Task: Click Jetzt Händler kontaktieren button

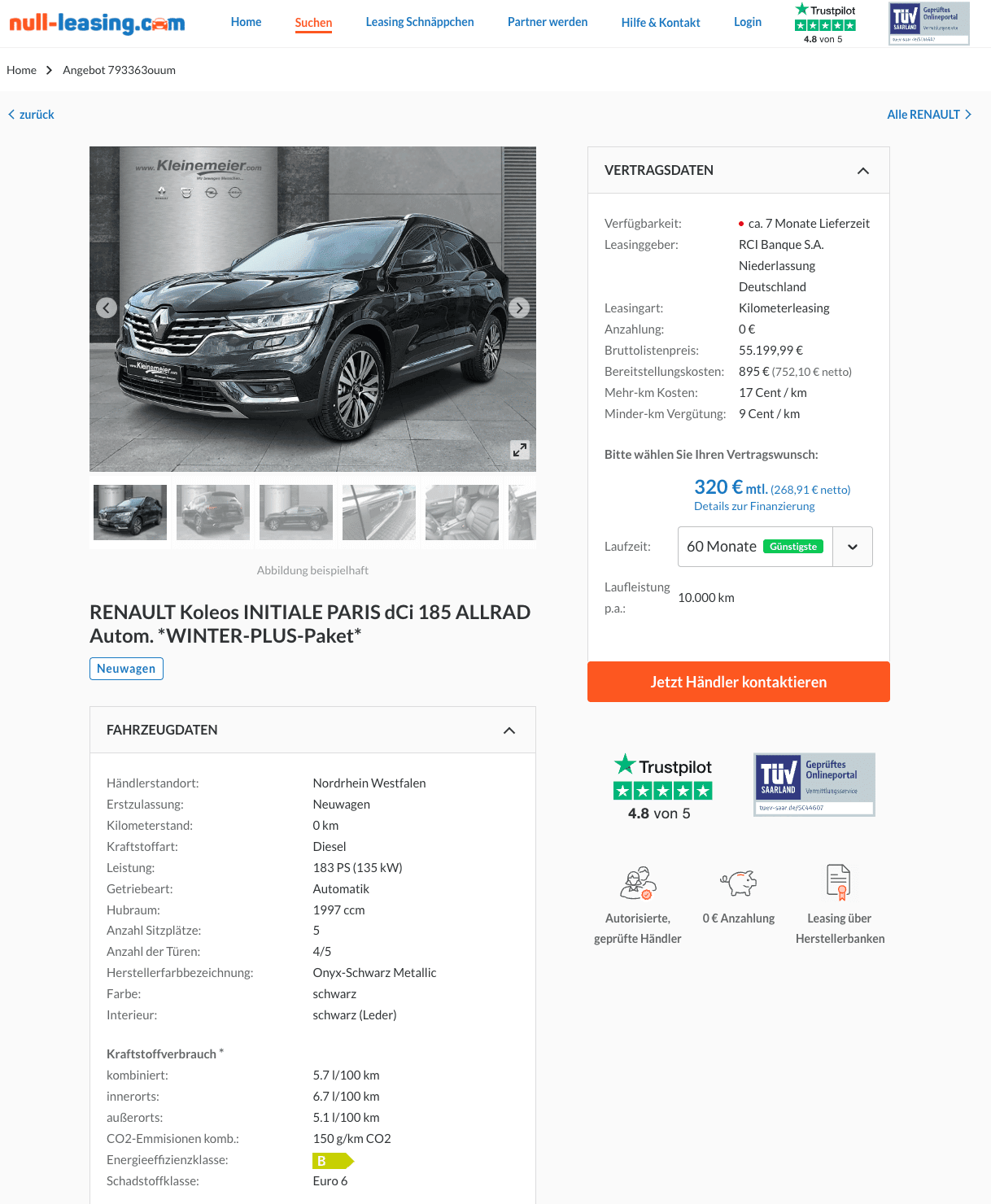Action: (739, 682)
